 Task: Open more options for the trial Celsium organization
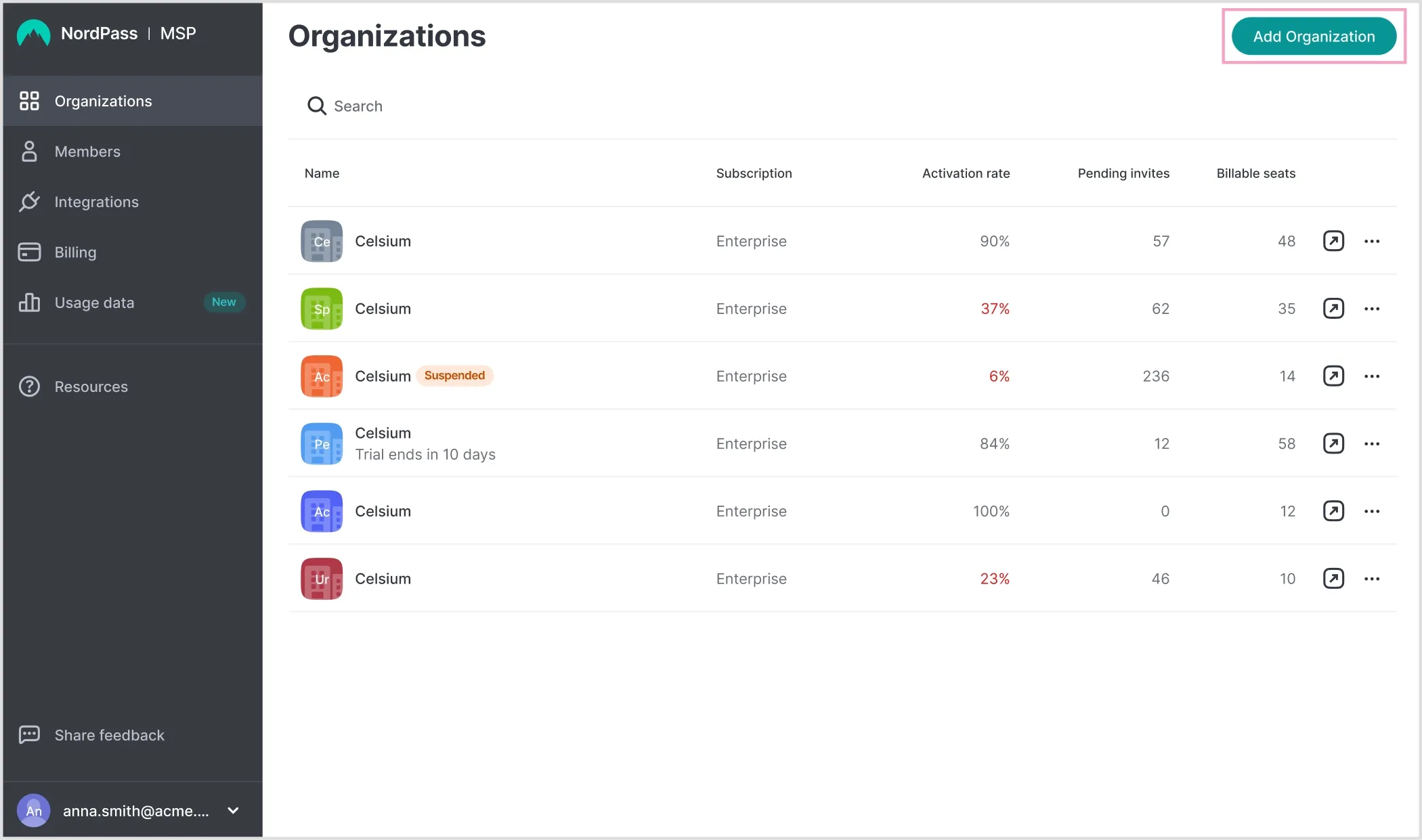(x=1372, y=443)
